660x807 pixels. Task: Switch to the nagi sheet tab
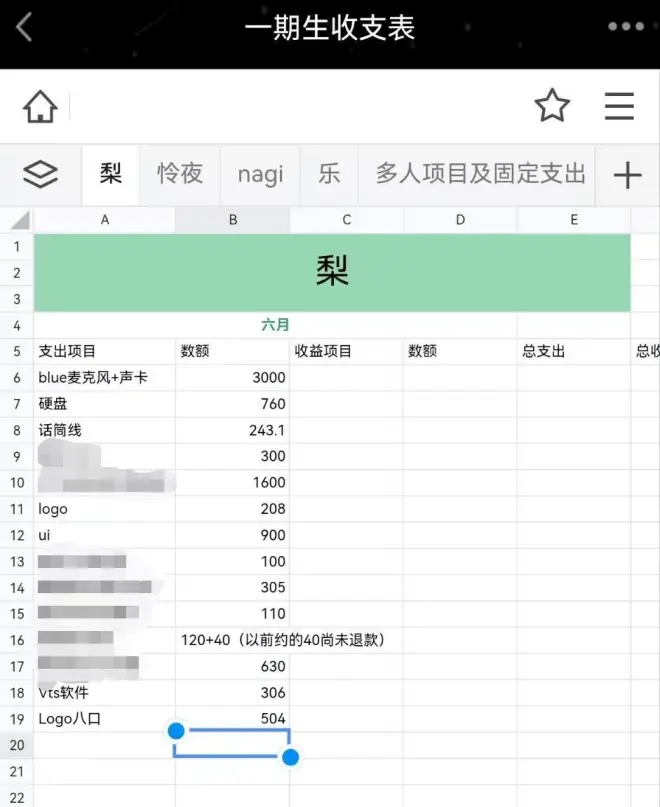pyautogui.click(x=260, y=175)
